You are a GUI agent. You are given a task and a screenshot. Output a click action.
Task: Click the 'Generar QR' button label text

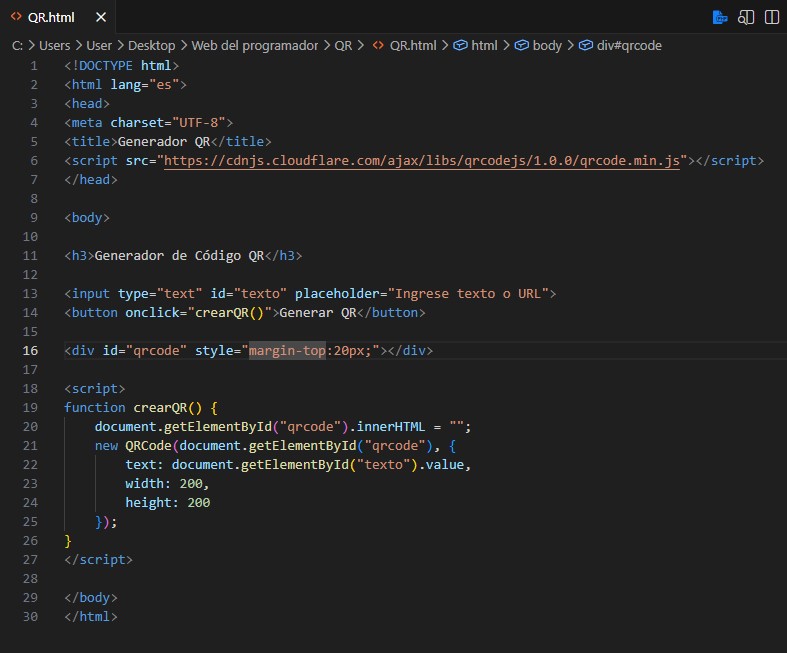pos(318,313)
